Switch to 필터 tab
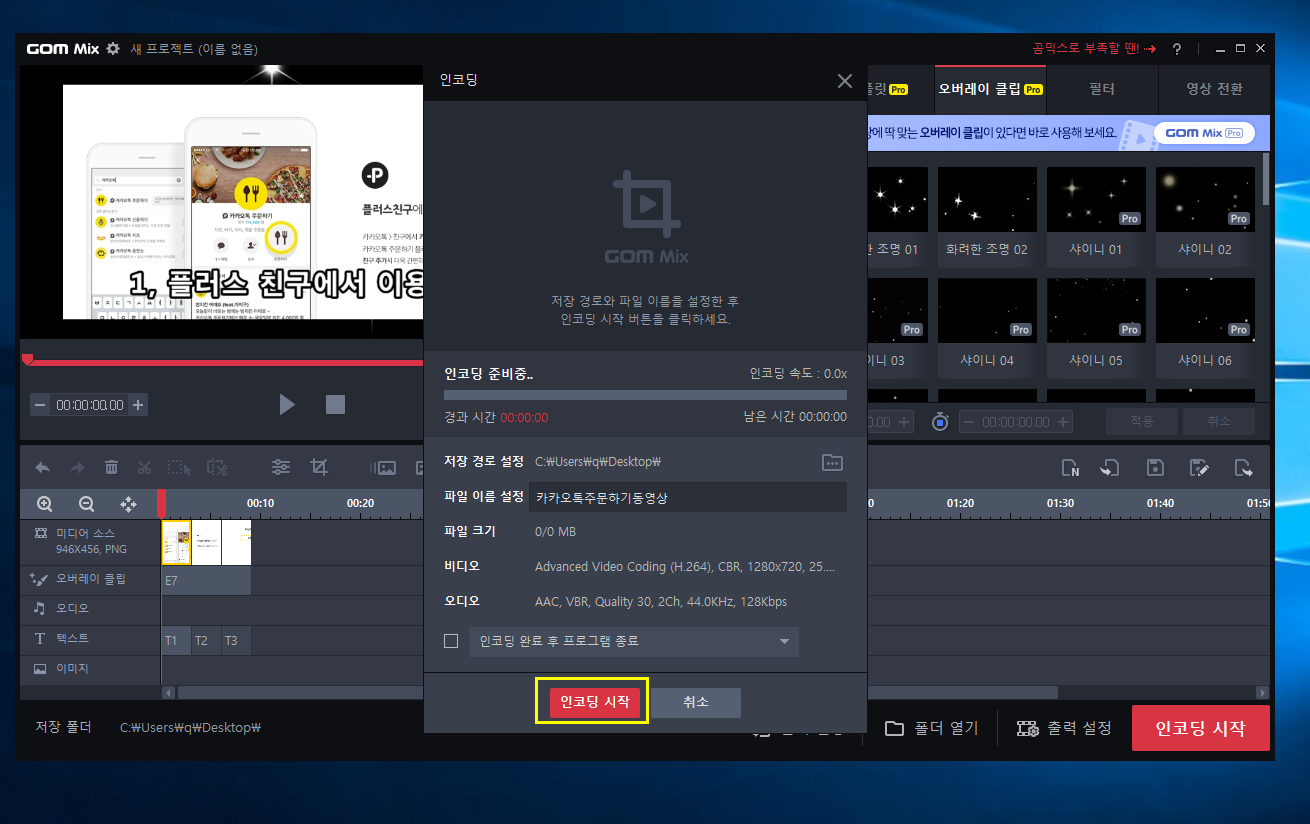This screenshot has width=1310, height=824. pos(1102,88)
